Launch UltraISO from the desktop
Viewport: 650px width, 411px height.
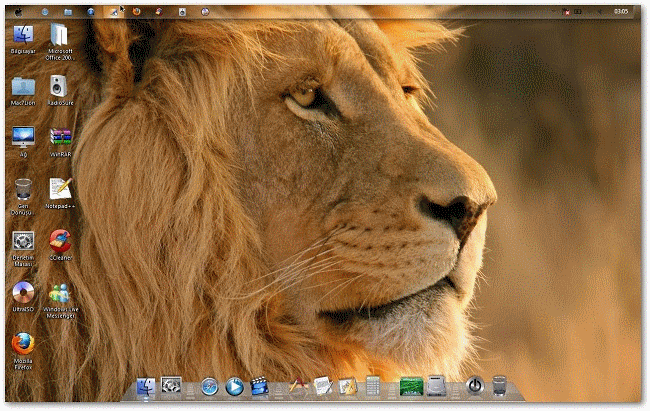pyautogui.click(x=23, y=297)
